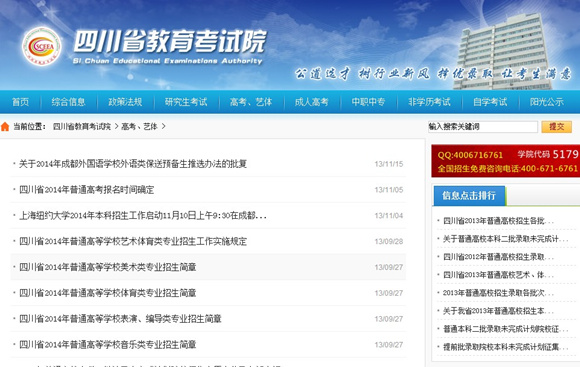Go to 非学历考试 section
This screenshot has height=367, width=580.
click(x=429, y=102)
